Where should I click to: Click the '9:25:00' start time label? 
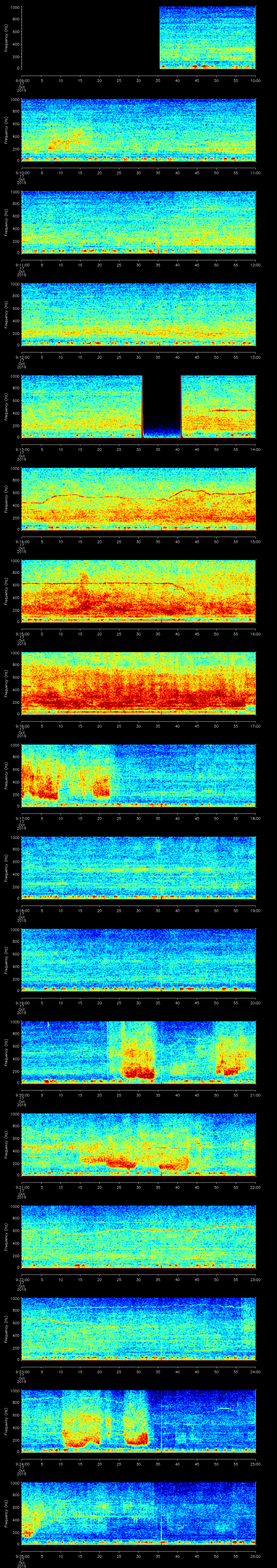coord(22,1556)
